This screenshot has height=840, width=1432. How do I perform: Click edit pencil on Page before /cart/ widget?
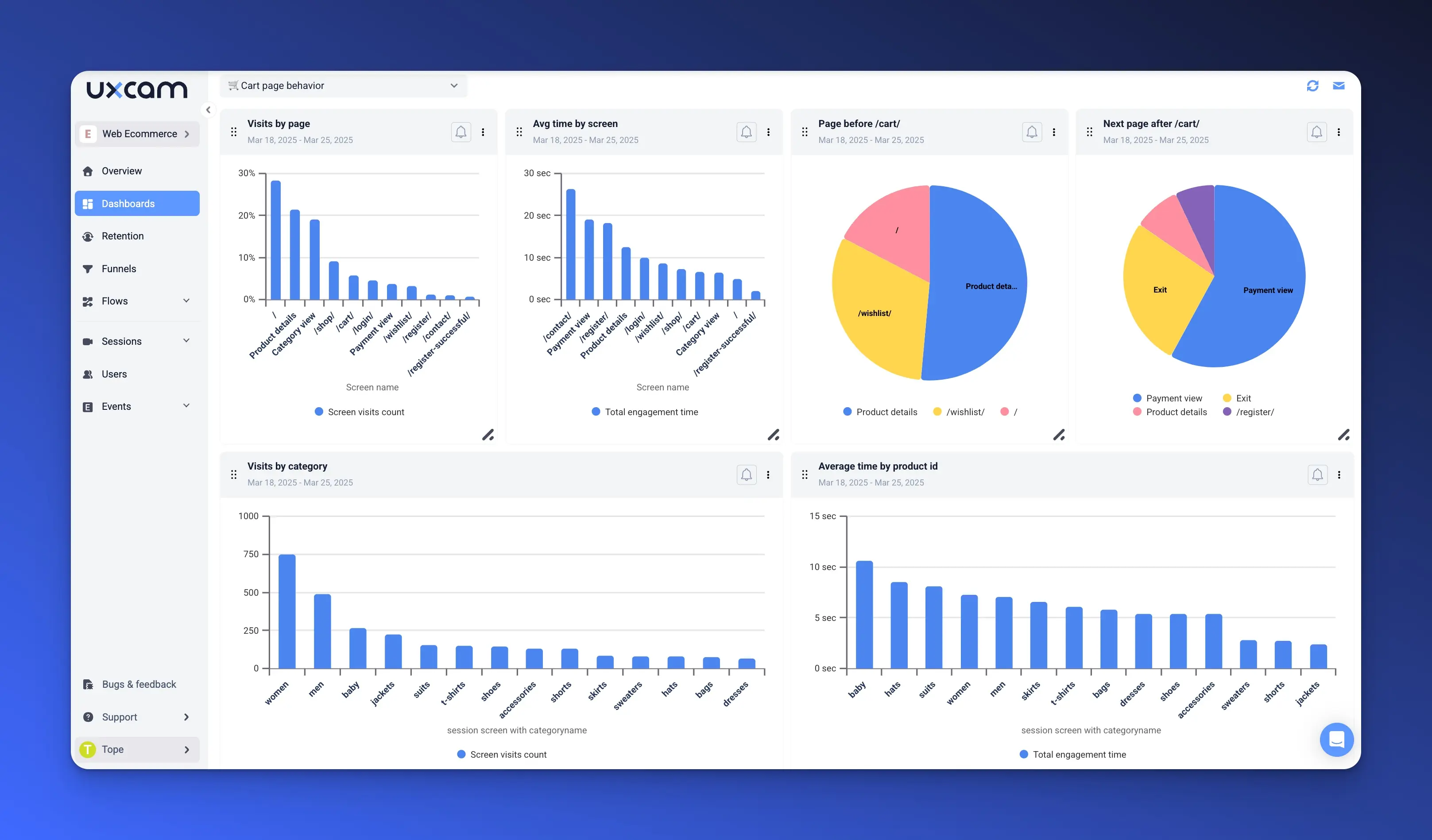1059,435
